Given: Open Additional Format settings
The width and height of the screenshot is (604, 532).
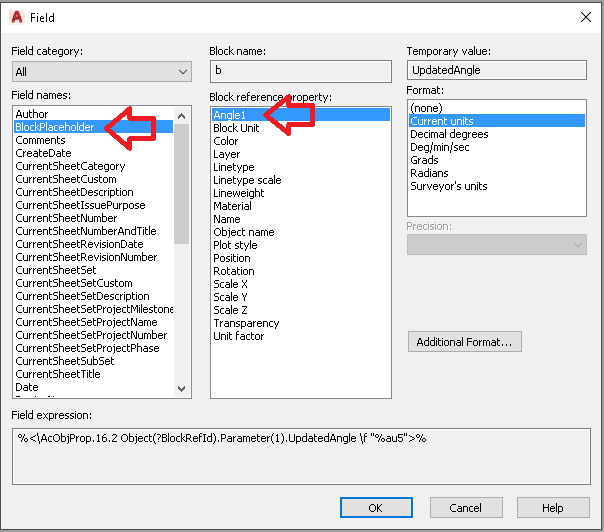Looking at the screenshot, I should pyautogui.click(x=465, y=342).
